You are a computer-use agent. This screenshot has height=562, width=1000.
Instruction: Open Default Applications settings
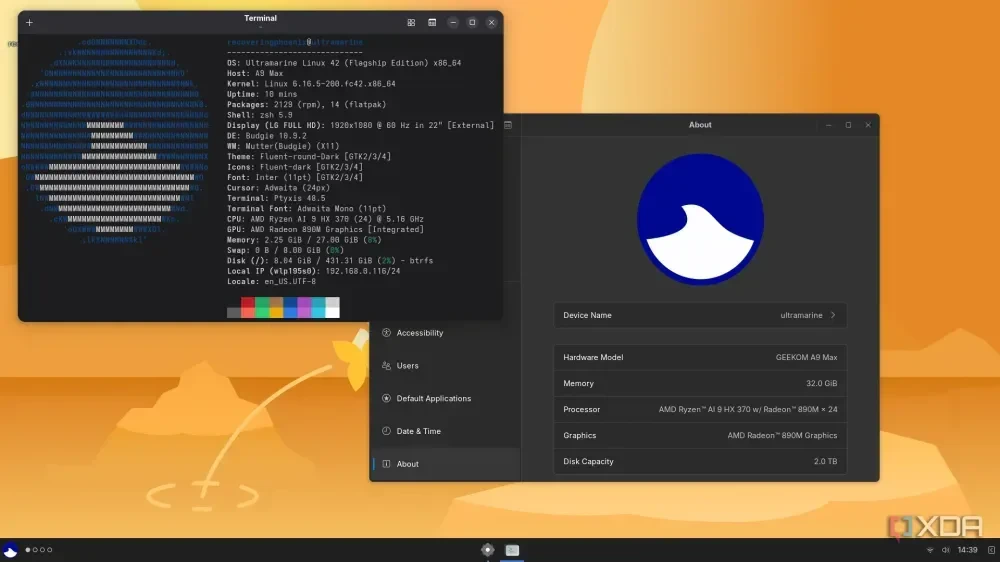pos(445,399)
